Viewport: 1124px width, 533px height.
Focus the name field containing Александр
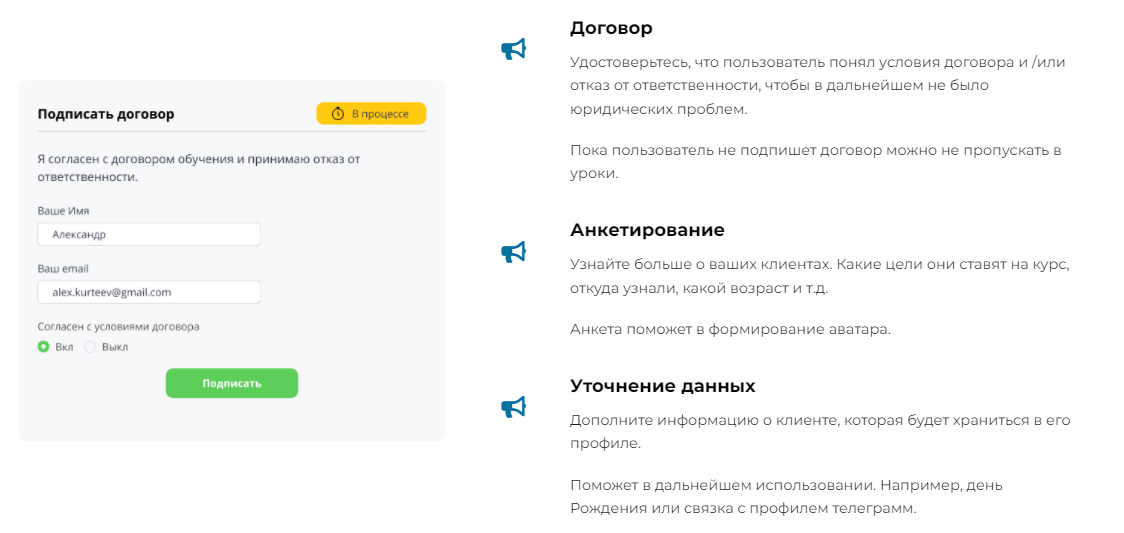pos(149,234)
